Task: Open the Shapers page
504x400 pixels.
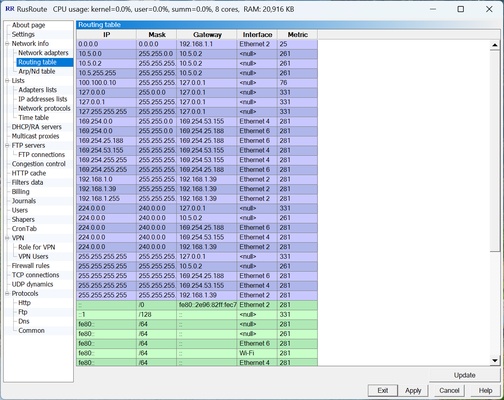Action: pos(23,219)
